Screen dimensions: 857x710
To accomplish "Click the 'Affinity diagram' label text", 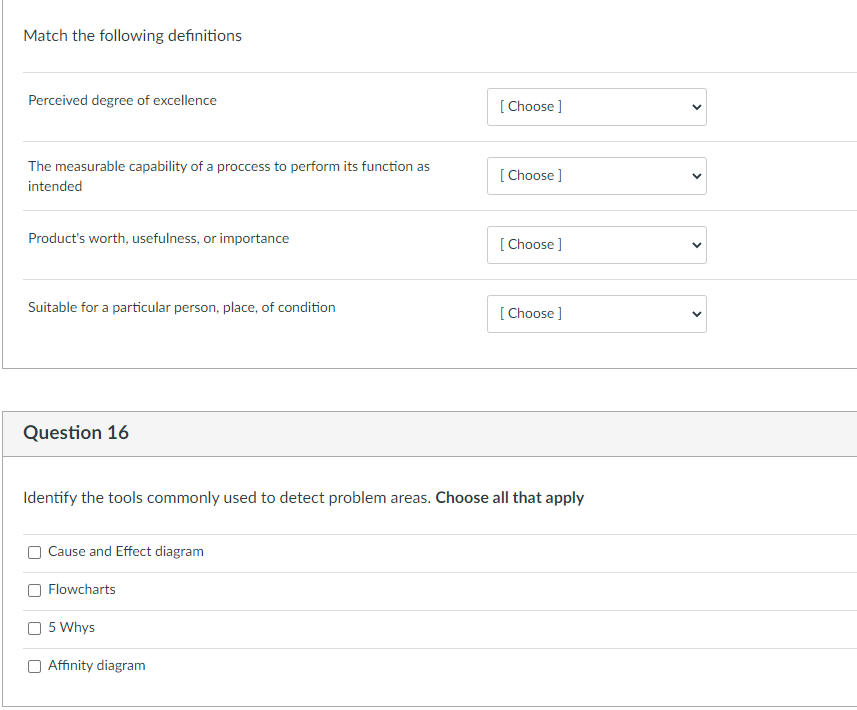I will (96, 665).
